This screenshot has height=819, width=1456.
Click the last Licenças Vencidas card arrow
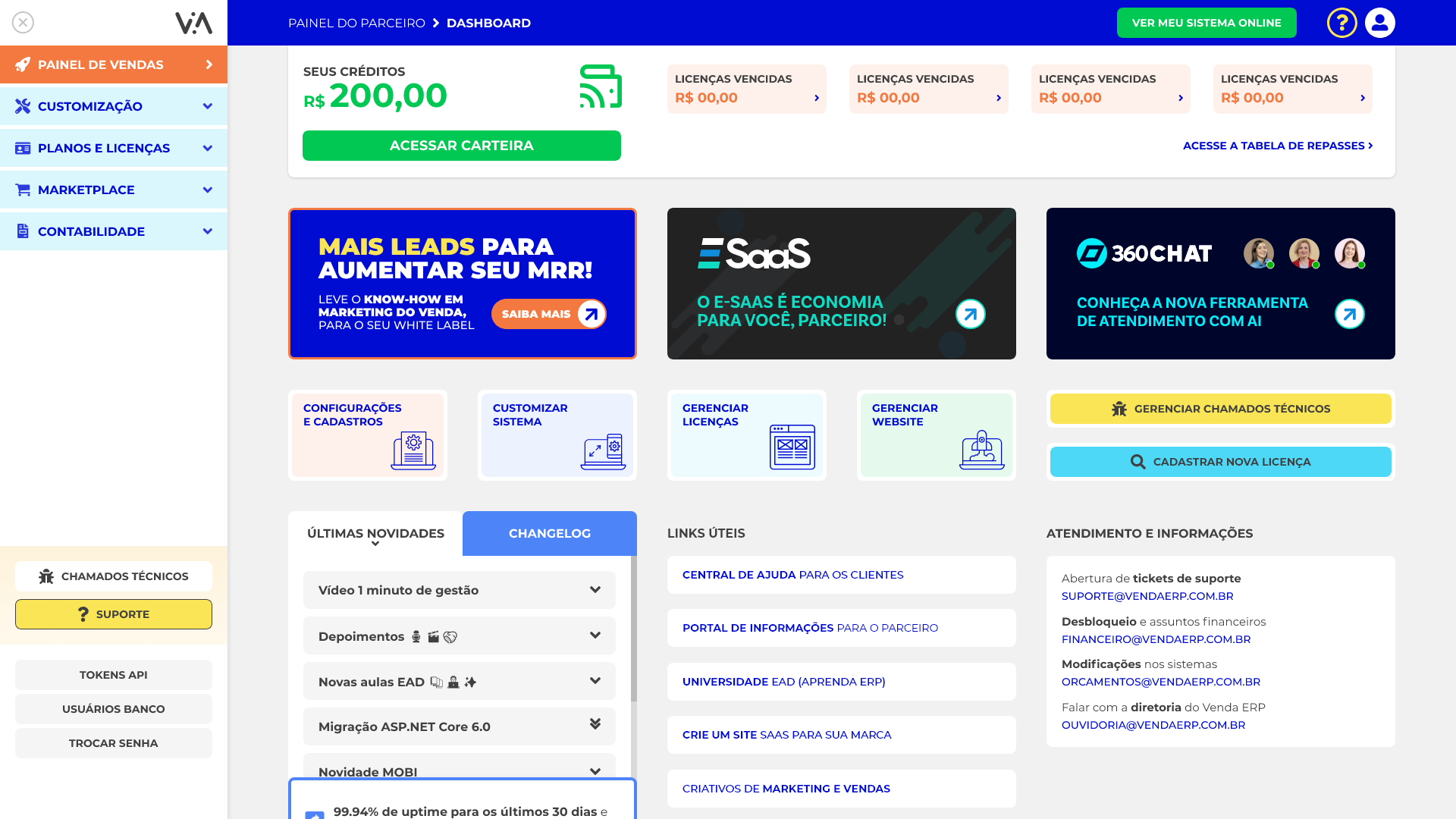tap(1363, 98)
